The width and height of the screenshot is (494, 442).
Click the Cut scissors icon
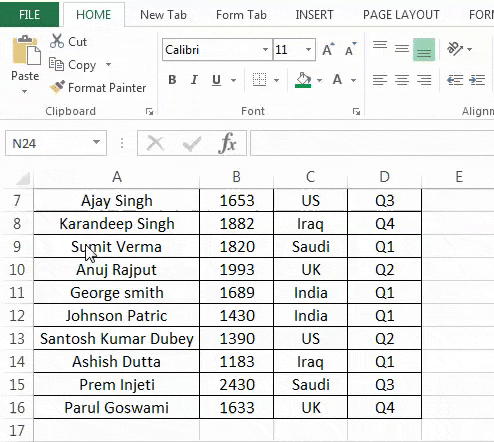pyautogui.click(x=57, y=41)
